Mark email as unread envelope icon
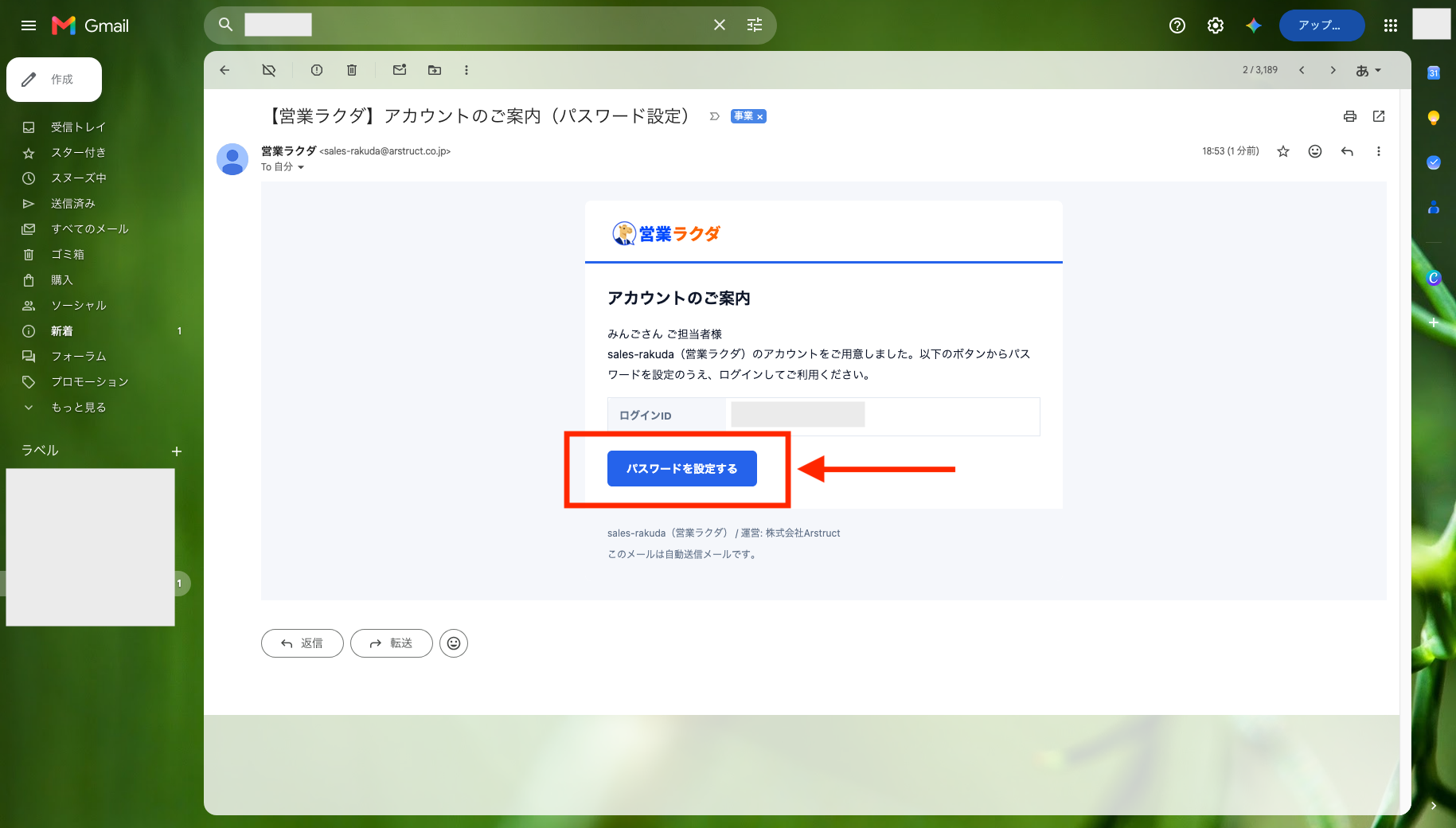1456x828 pixels. click(x=400, y=70)
